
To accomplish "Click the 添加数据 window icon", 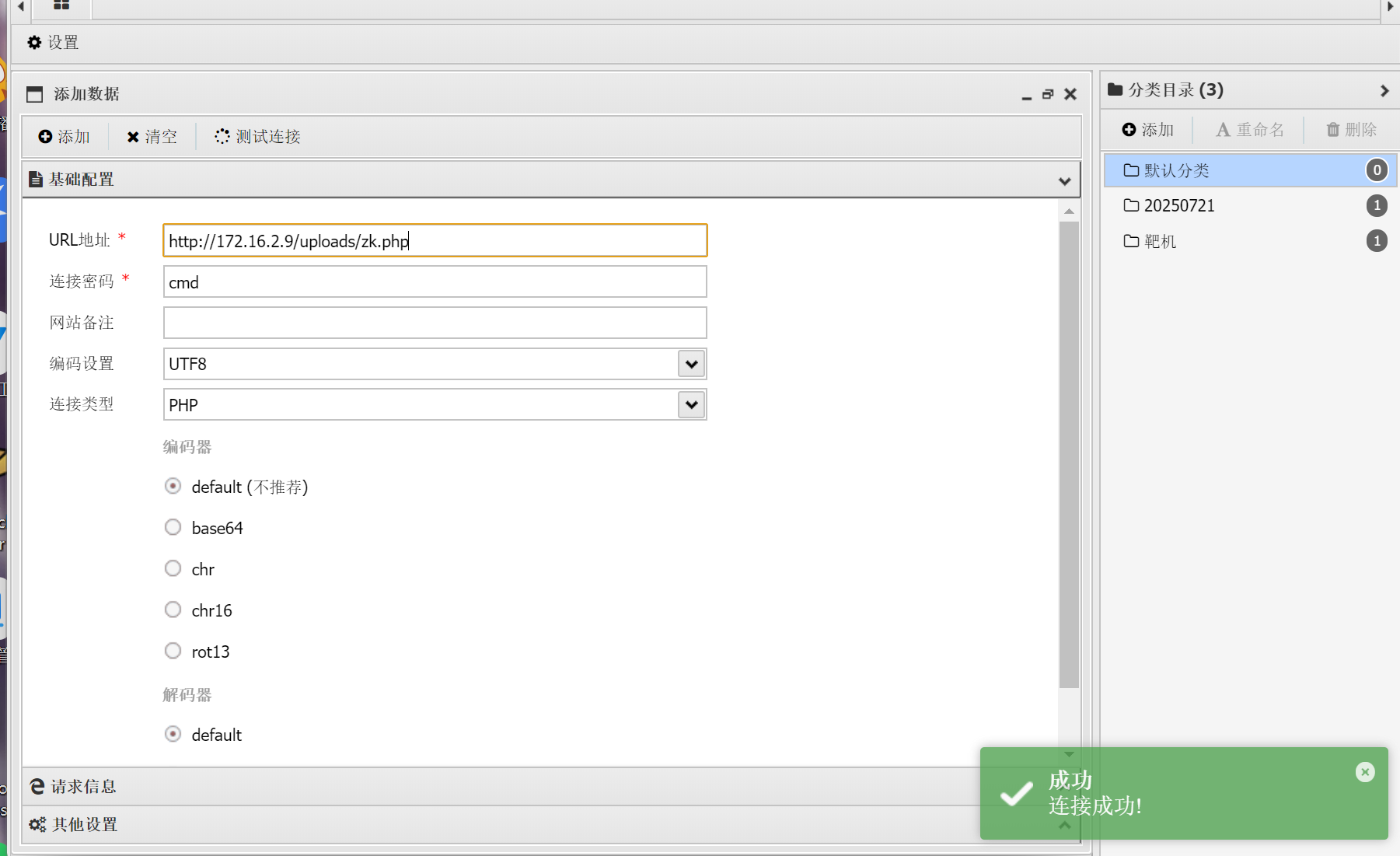I will (35, 94).
